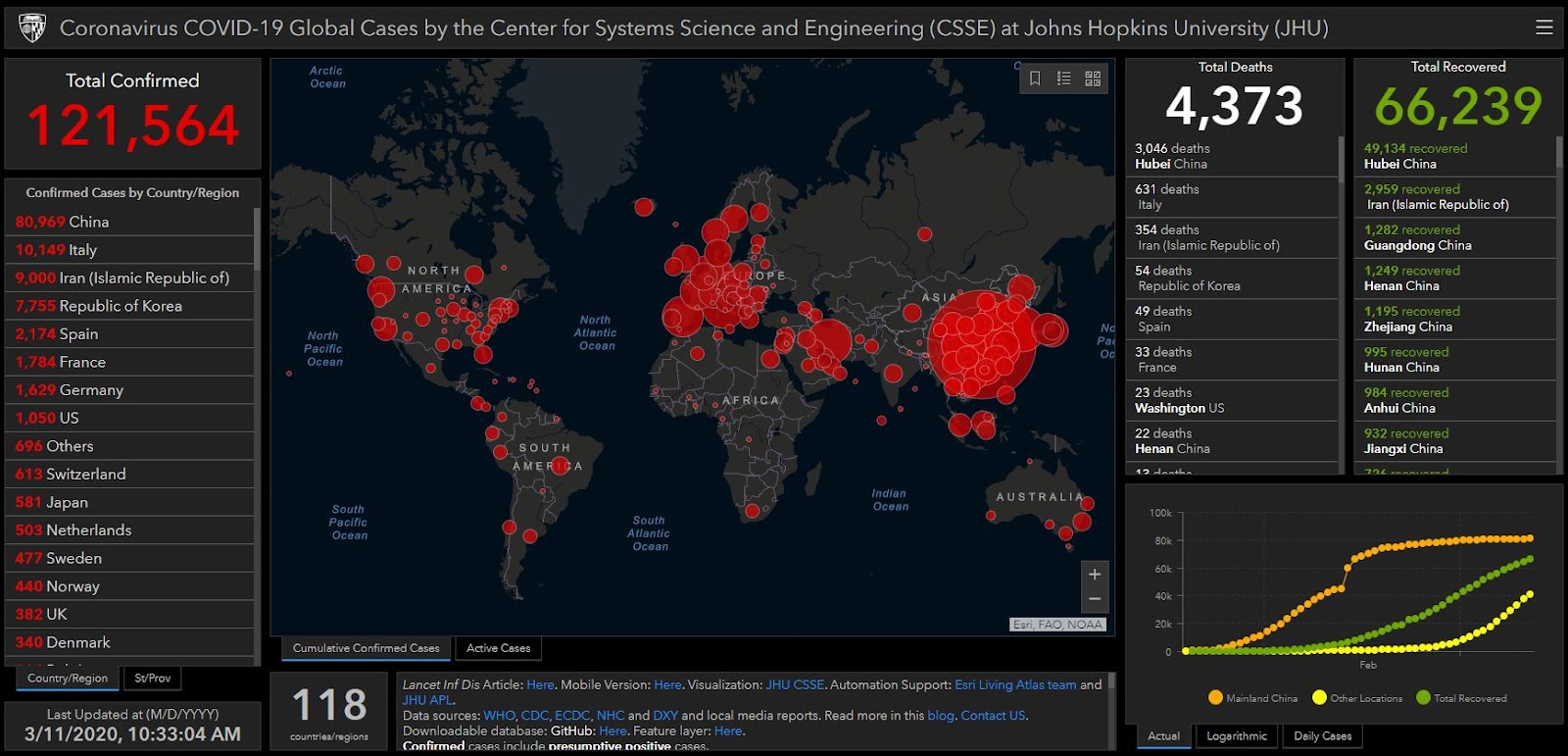
Task: Open the DXY data source link
Action: pos(665,716)
